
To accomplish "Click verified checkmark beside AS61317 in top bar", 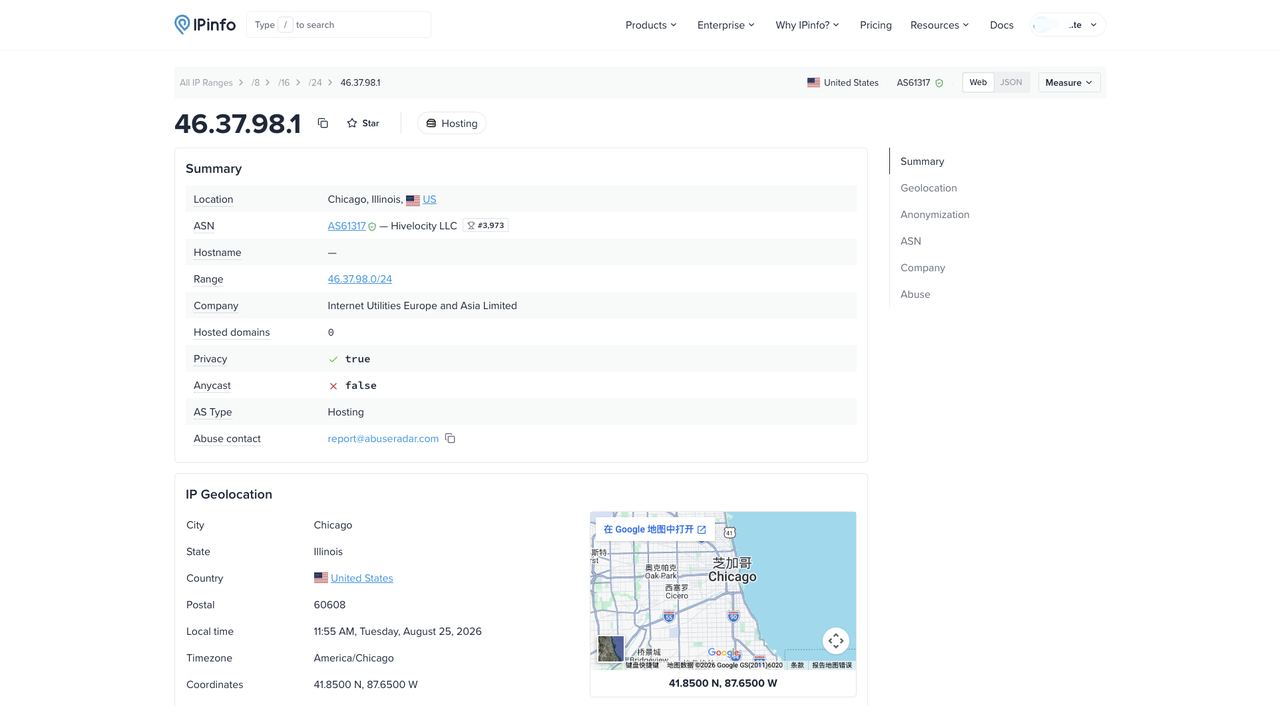I will [939, 83].
